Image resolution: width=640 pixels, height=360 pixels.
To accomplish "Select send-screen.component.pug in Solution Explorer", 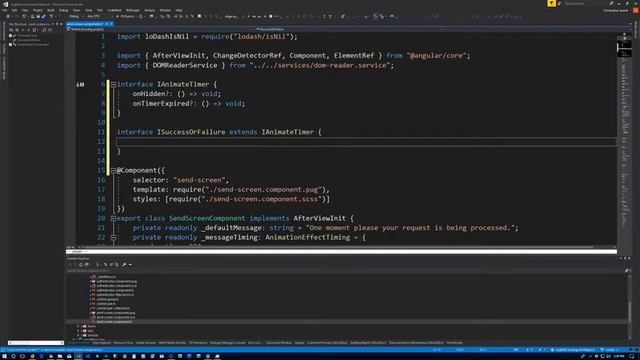I will point(116,313).
